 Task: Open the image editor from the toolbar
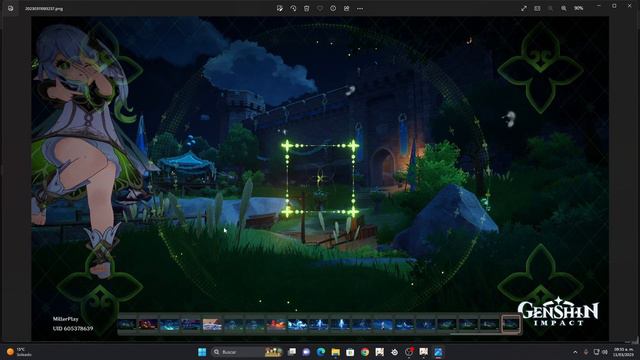[x=280, y=8]
